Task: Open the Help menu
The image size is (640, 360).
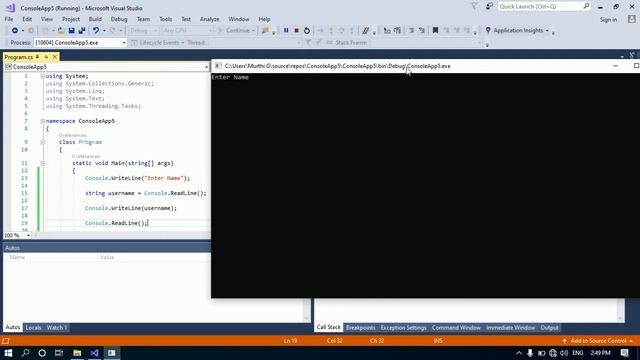Action: [264, 19]
